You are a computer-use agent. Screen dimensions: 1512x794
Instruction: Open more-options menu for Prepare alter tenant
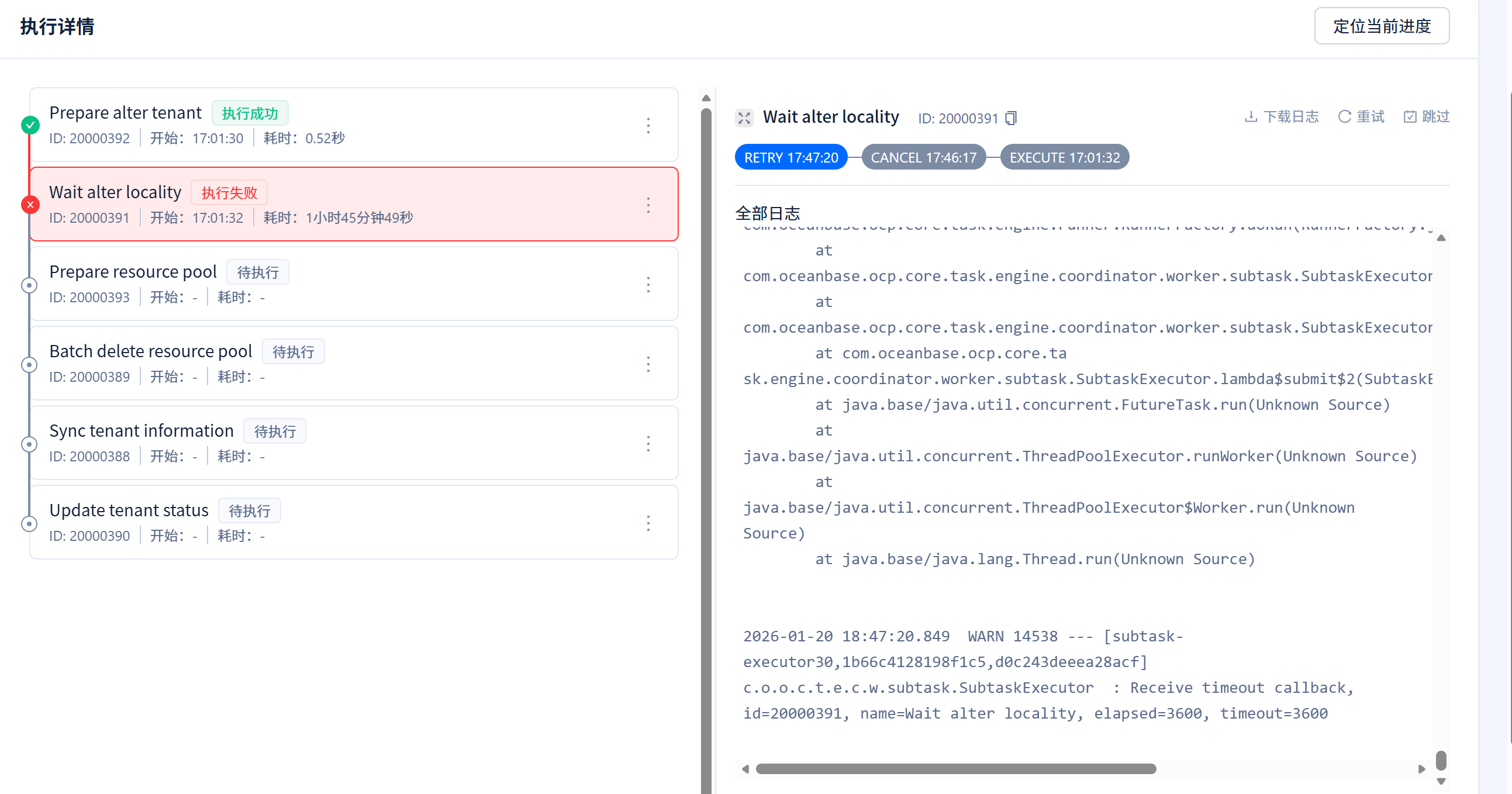click(x=648, y=125)
